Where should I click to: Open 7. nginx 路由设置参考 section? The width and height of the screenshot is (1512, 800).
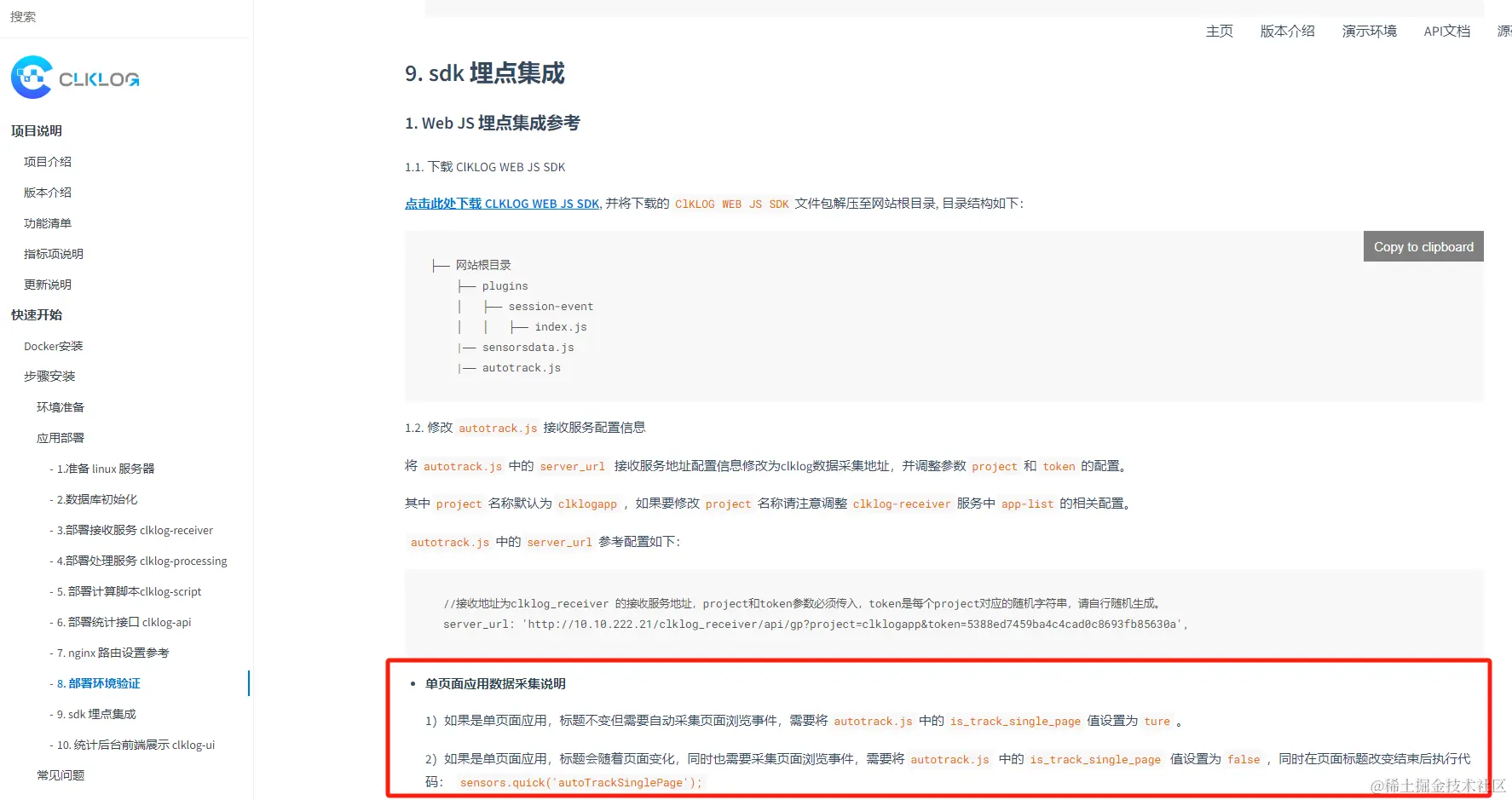coord(109,653)
